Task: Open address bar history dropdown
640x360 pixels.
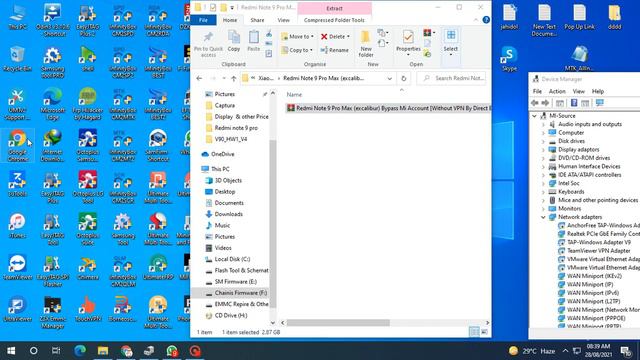Action: (x=389, y=78)
